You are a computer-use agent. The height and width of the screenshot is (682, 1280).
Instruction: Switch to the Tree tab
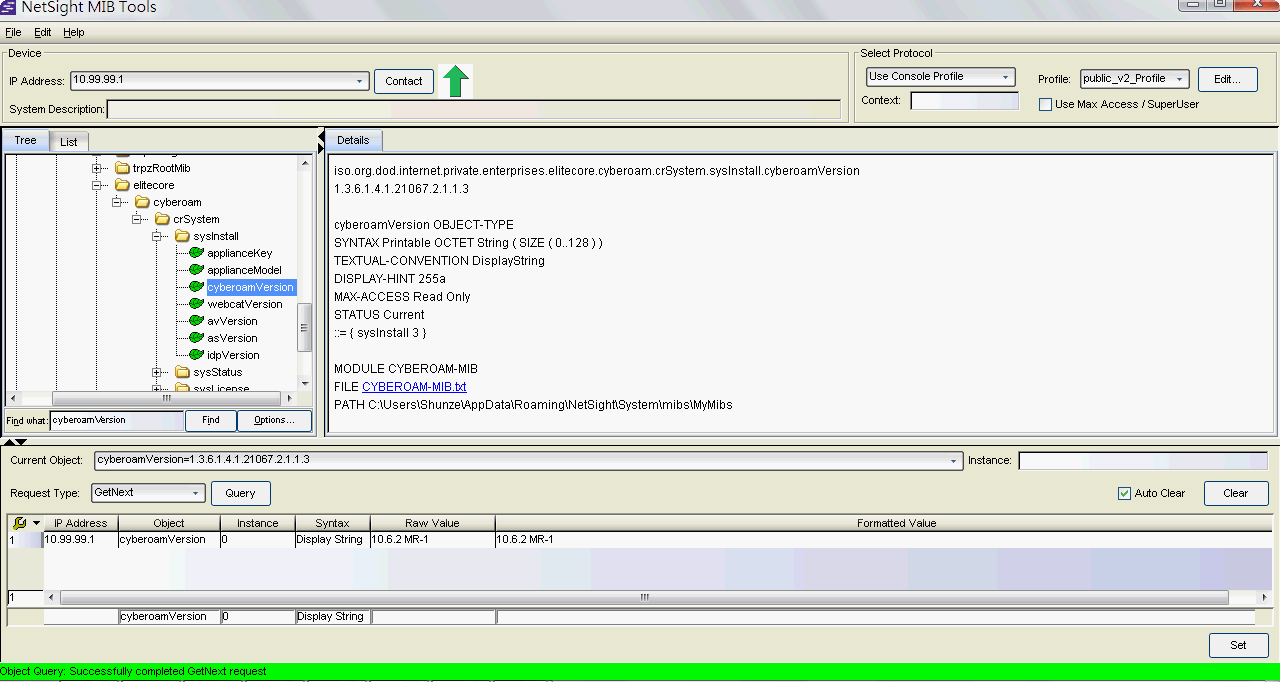pos(25,141)
